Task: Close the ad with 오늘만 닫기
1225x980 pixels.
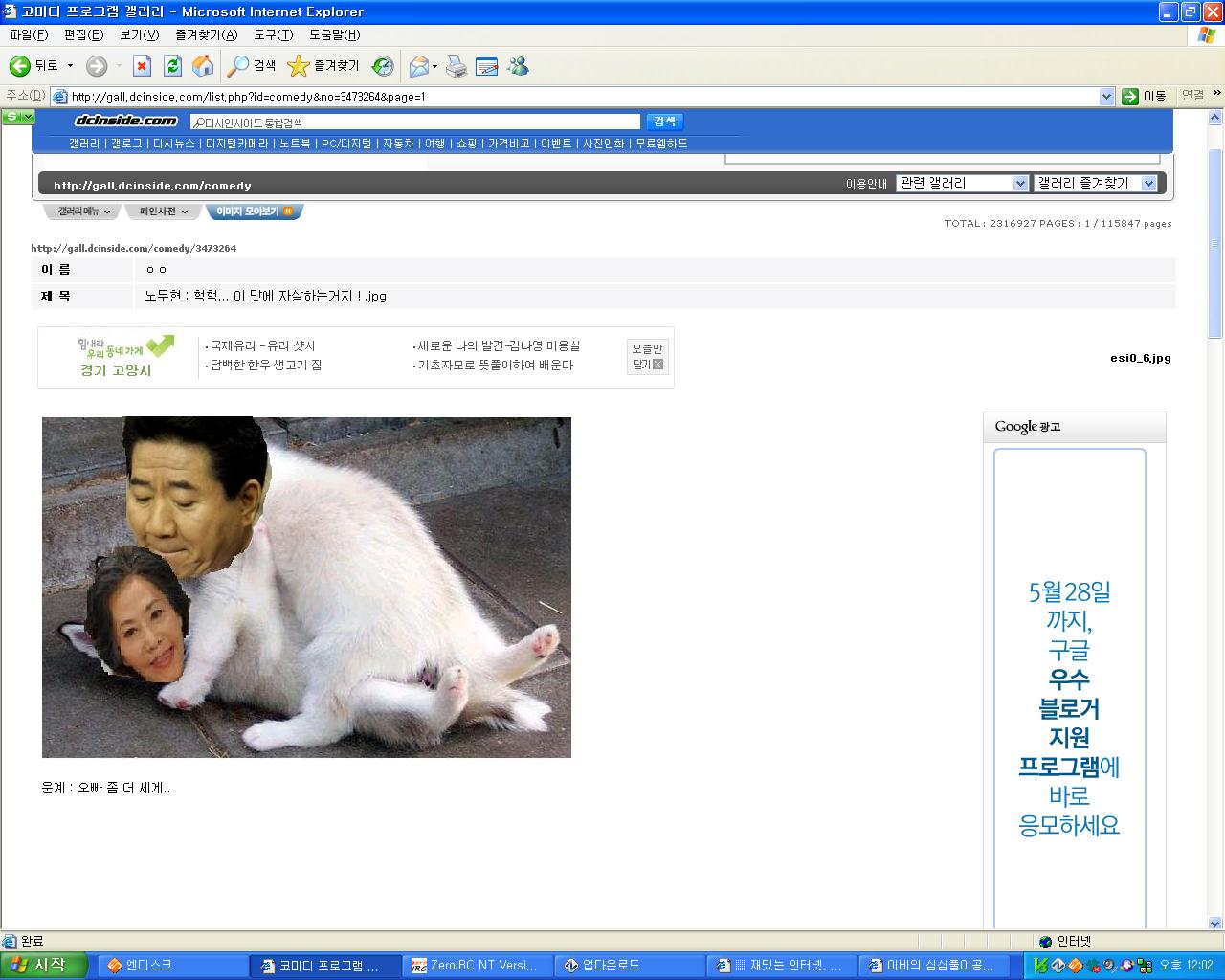Action: pyautogui.click(x=648, y=357)
